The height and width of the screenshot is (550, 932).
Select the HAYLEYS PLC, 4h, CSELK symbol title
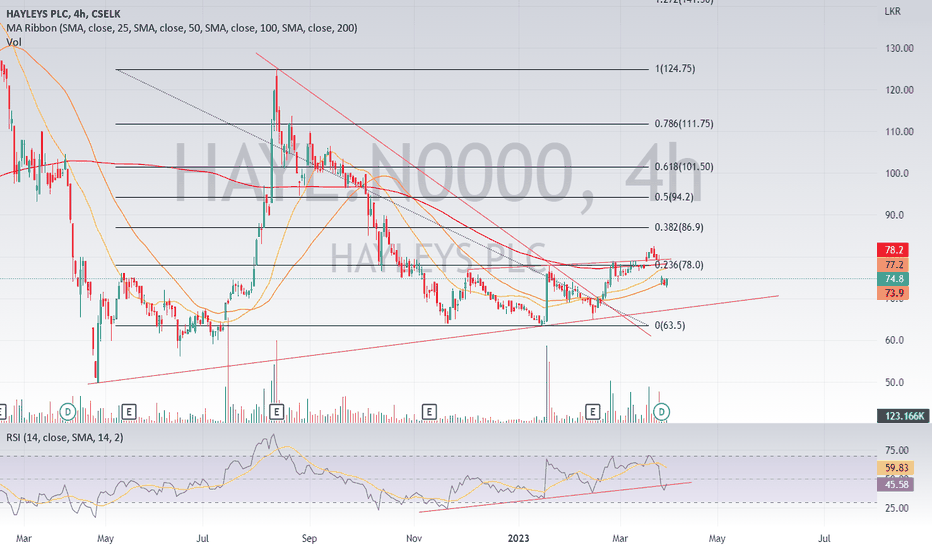click(63, 14)
